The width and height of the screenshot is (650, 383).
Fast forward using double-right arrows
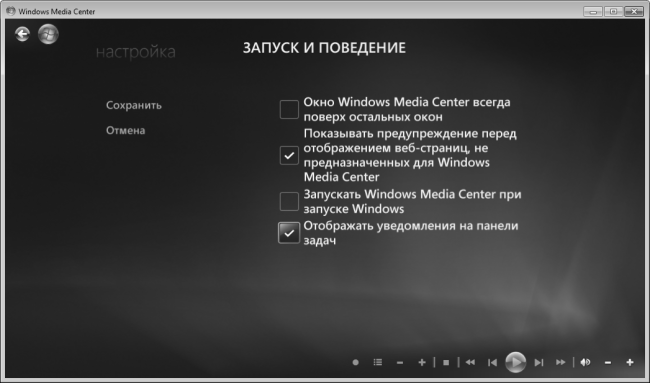[560, 362]
